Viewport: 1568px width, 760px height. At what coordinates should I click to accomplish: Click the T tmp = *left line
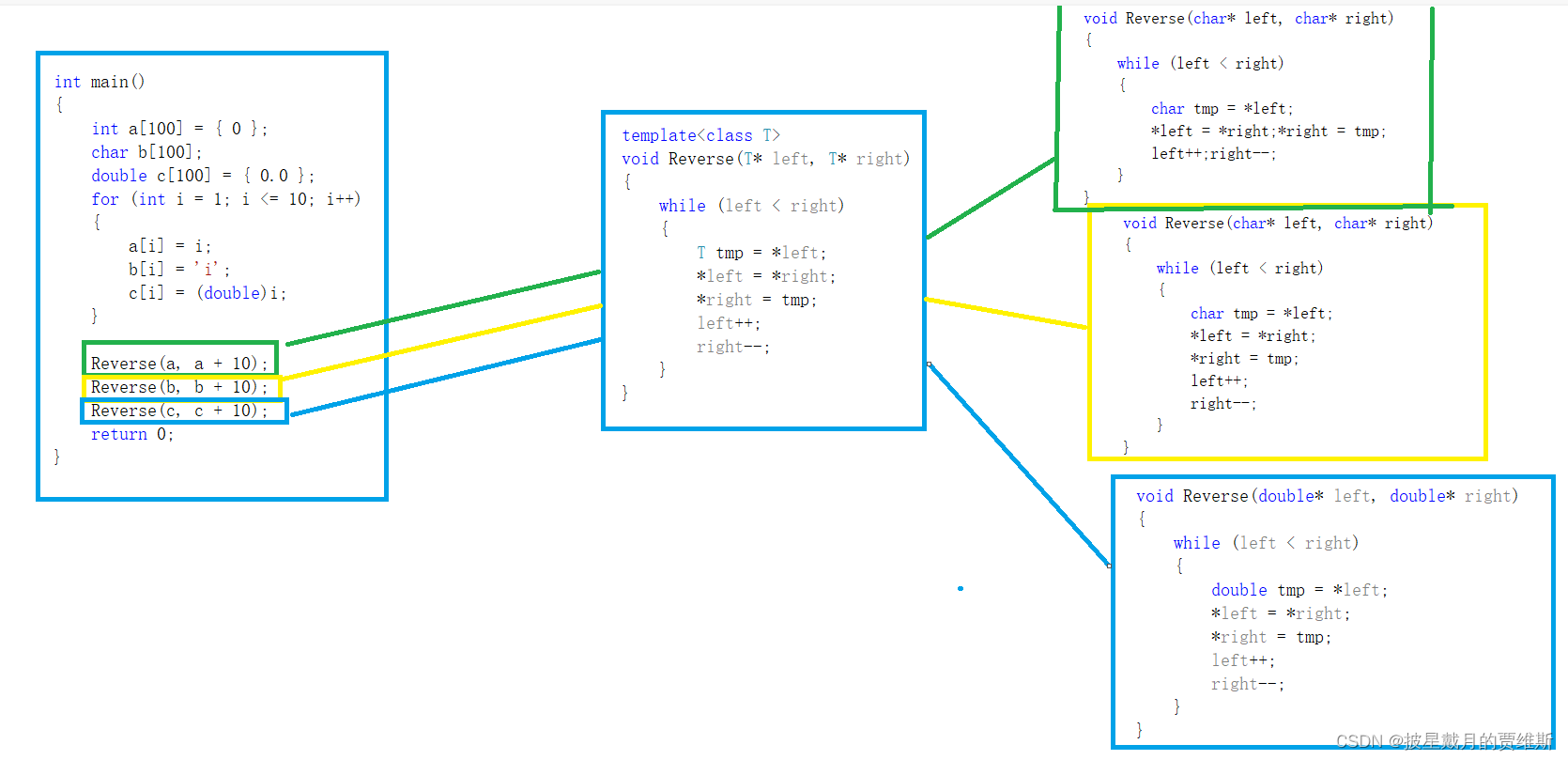761,253
